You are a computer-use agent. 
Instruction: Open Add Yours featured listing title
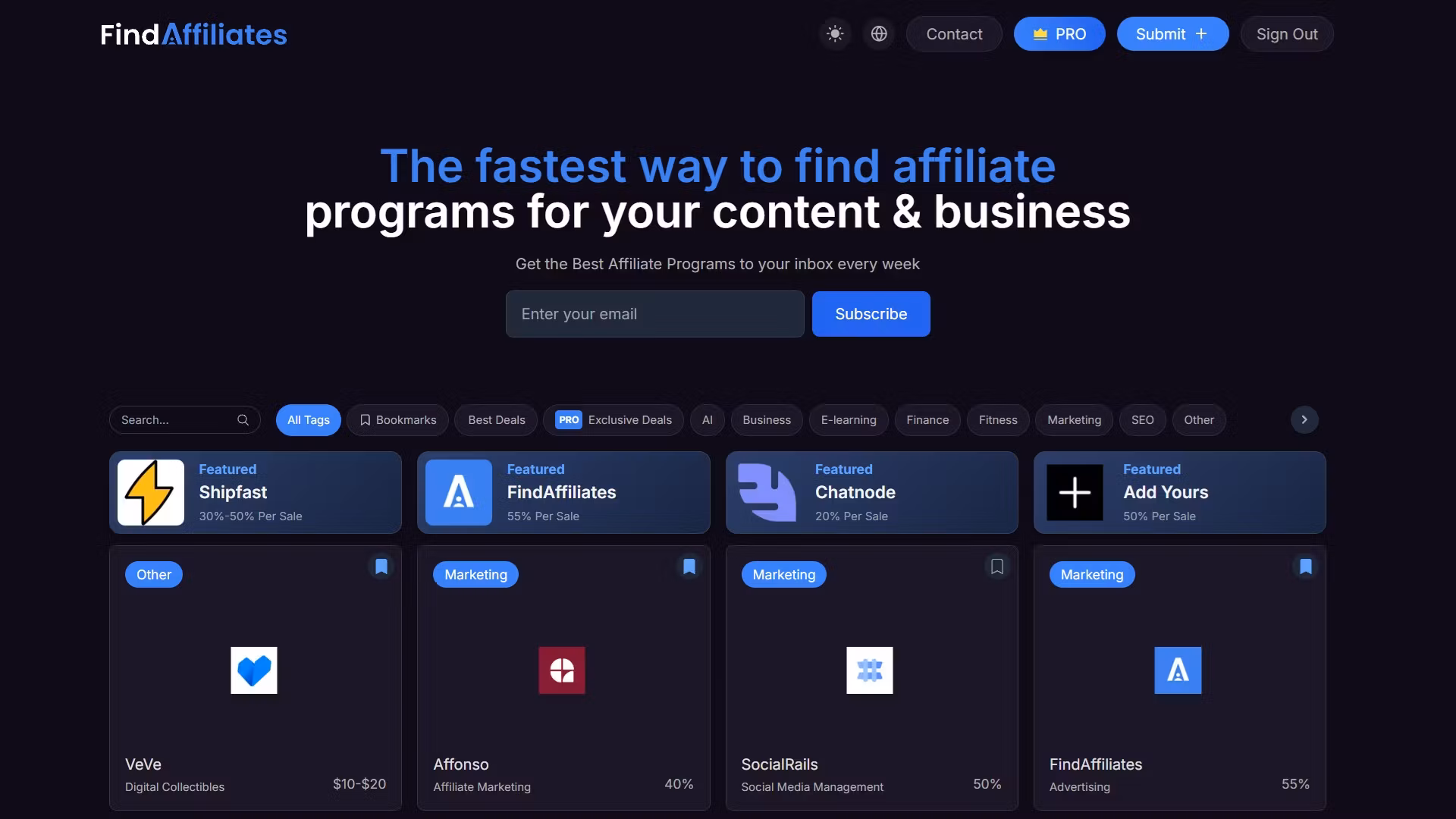tap(1166, 492)
